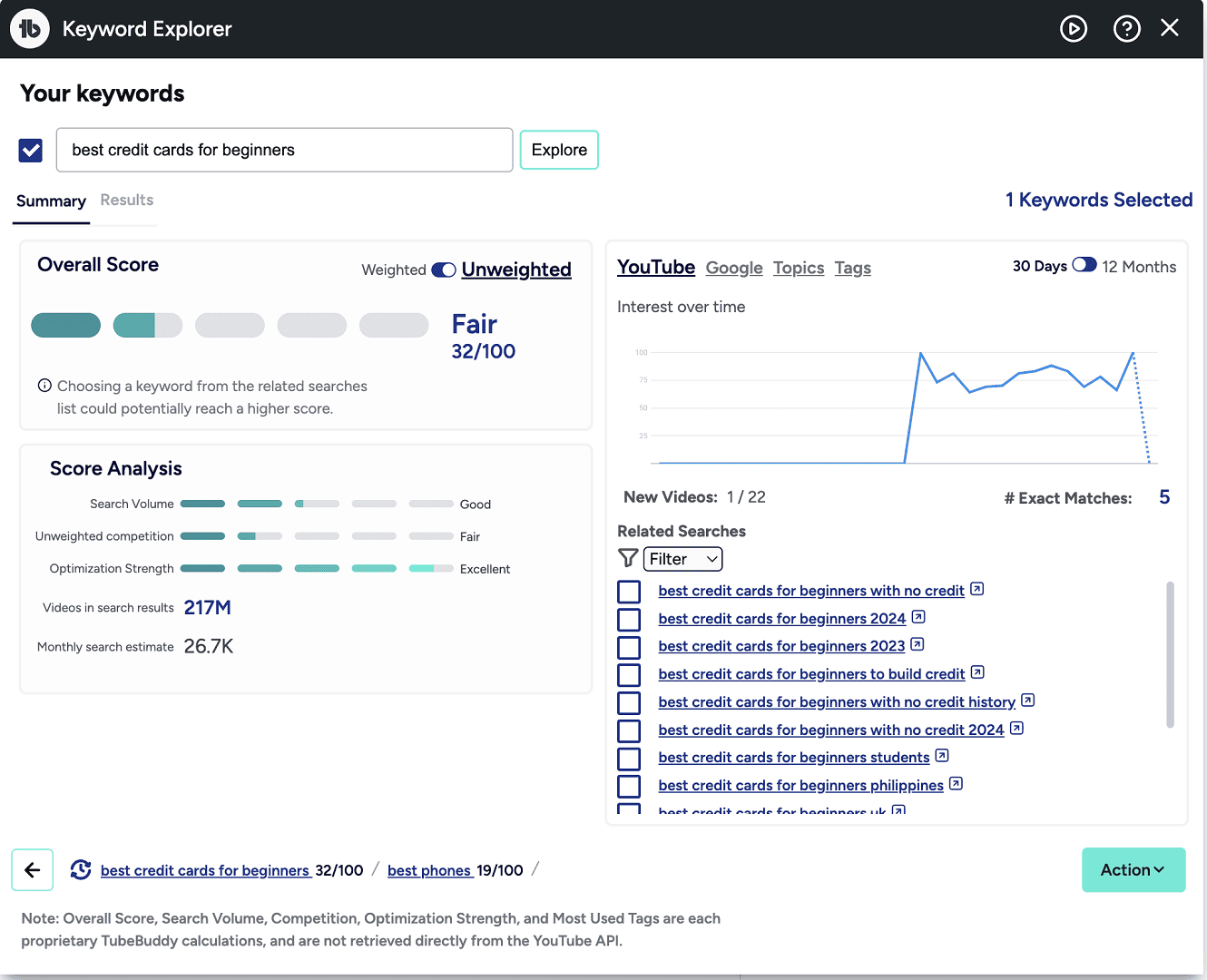Screen dimensions: 1207x980
Task: Click the TubeBuddy logo icon
Action: pos(30,29)
